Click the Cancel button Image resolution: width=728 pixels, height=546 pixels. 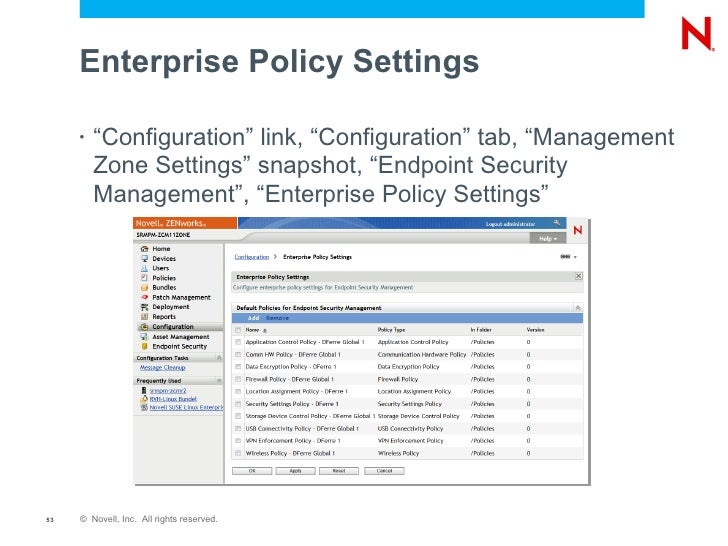[384, 471]
